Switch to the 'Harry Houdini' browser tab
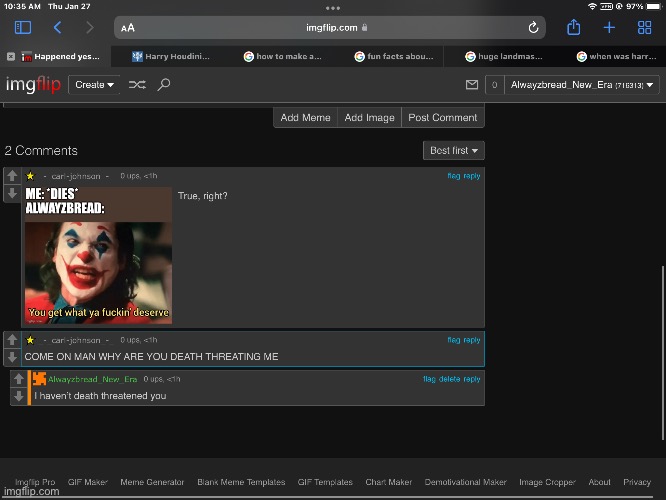This screenshot has height=500, width=666. 171,57
